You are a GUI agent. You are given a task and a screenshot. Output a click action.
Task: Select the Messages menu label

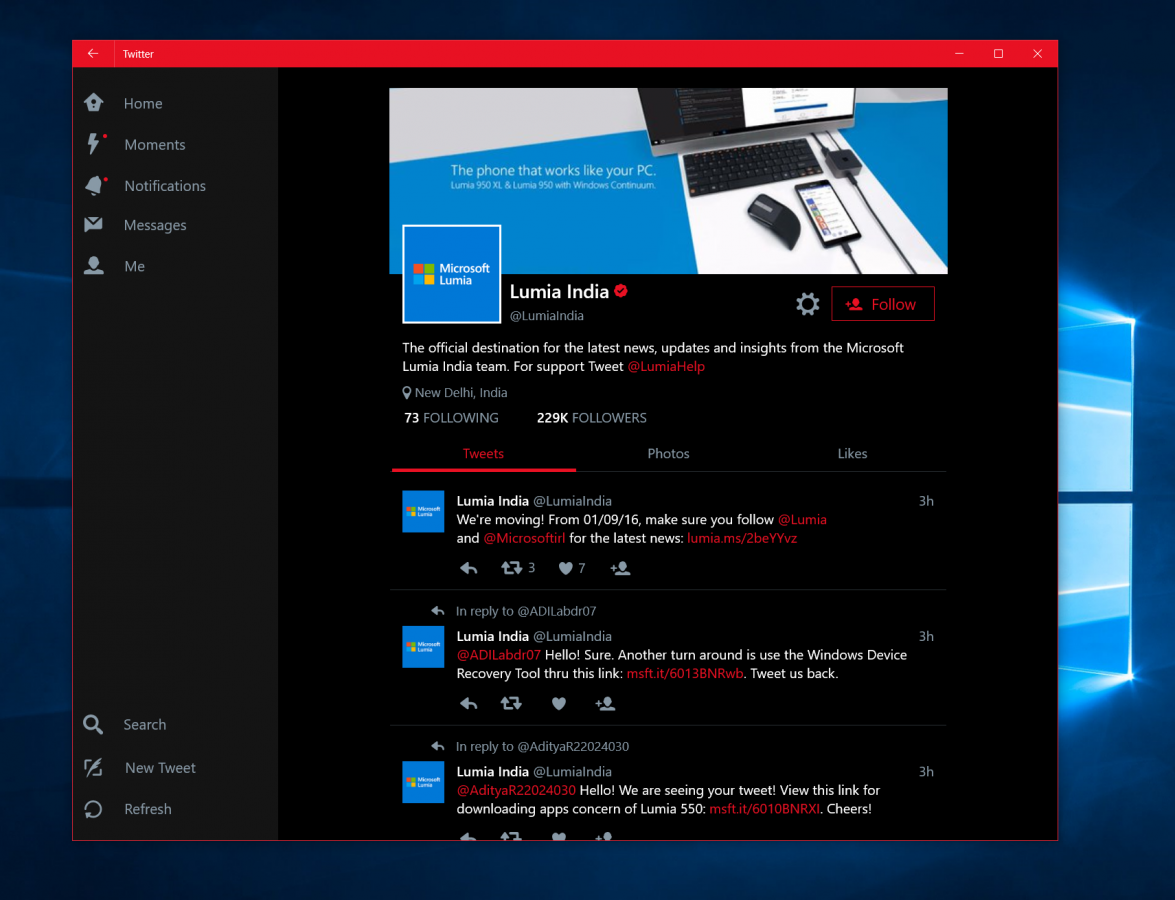point(155,225)
